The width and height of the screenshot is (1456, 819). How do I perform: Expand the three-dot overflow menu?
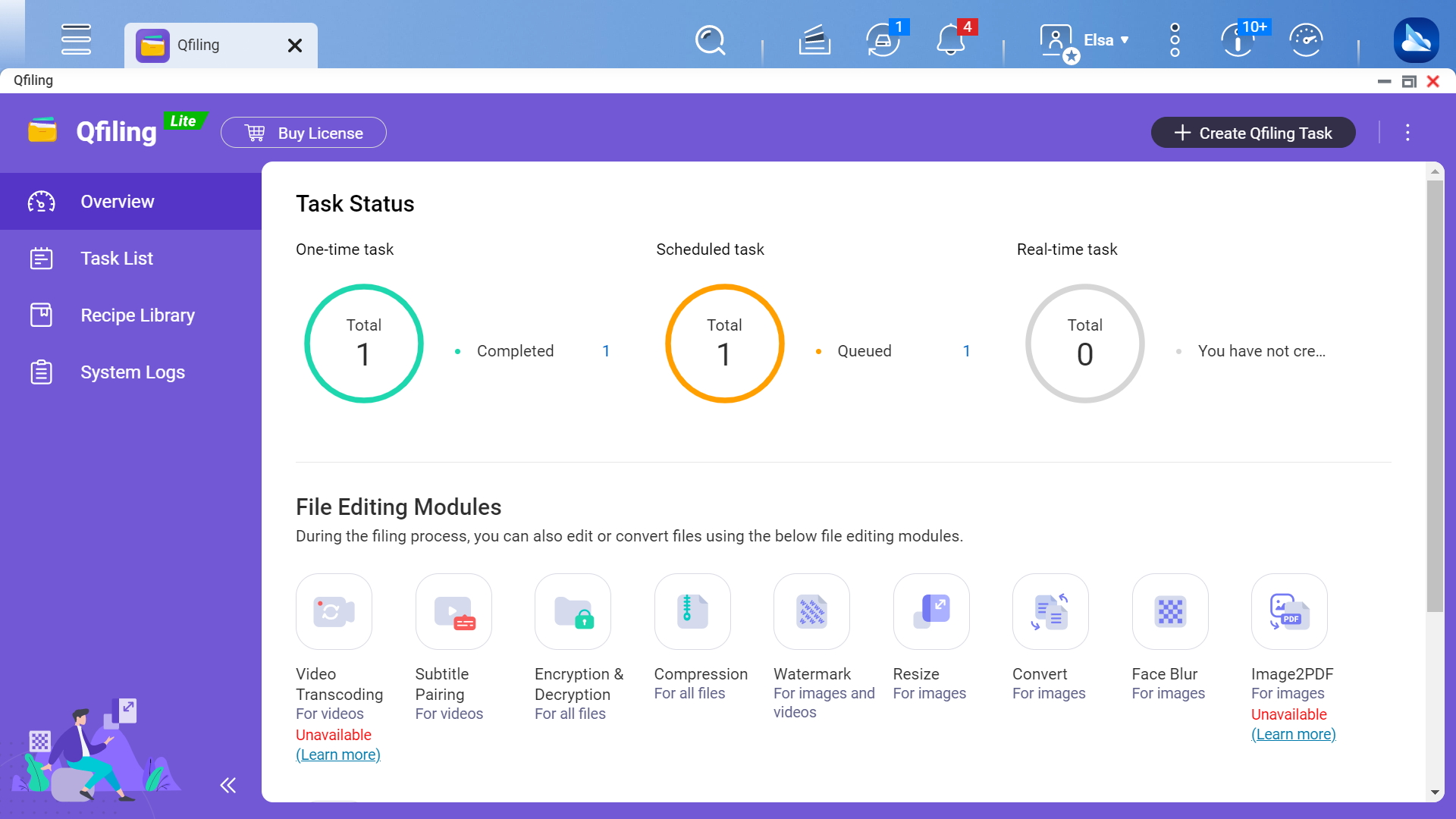[x=1408, y=132]
